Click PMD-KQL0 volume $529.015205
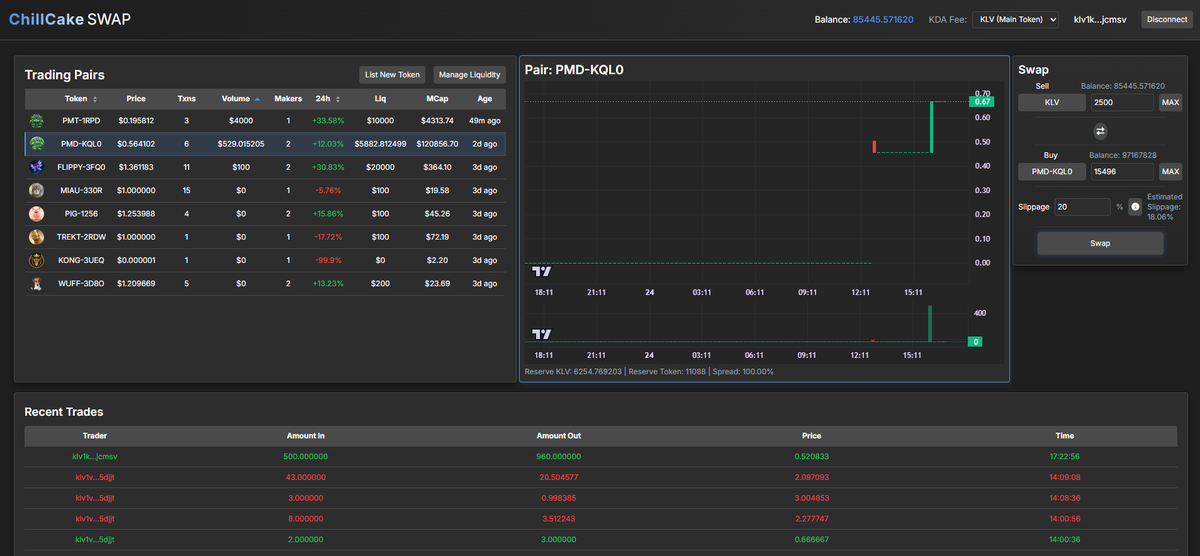 (x=240, y=144)
